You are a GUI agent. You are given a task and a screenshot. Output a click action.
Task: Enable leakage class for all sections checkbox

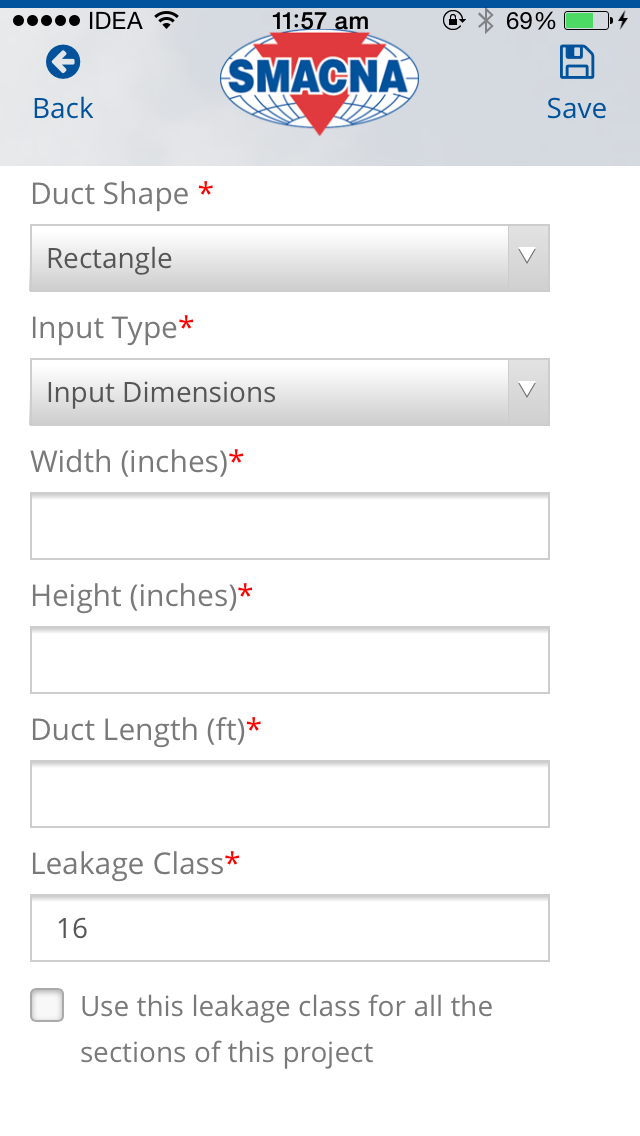pyautogui.click(x=47, y=1005)
